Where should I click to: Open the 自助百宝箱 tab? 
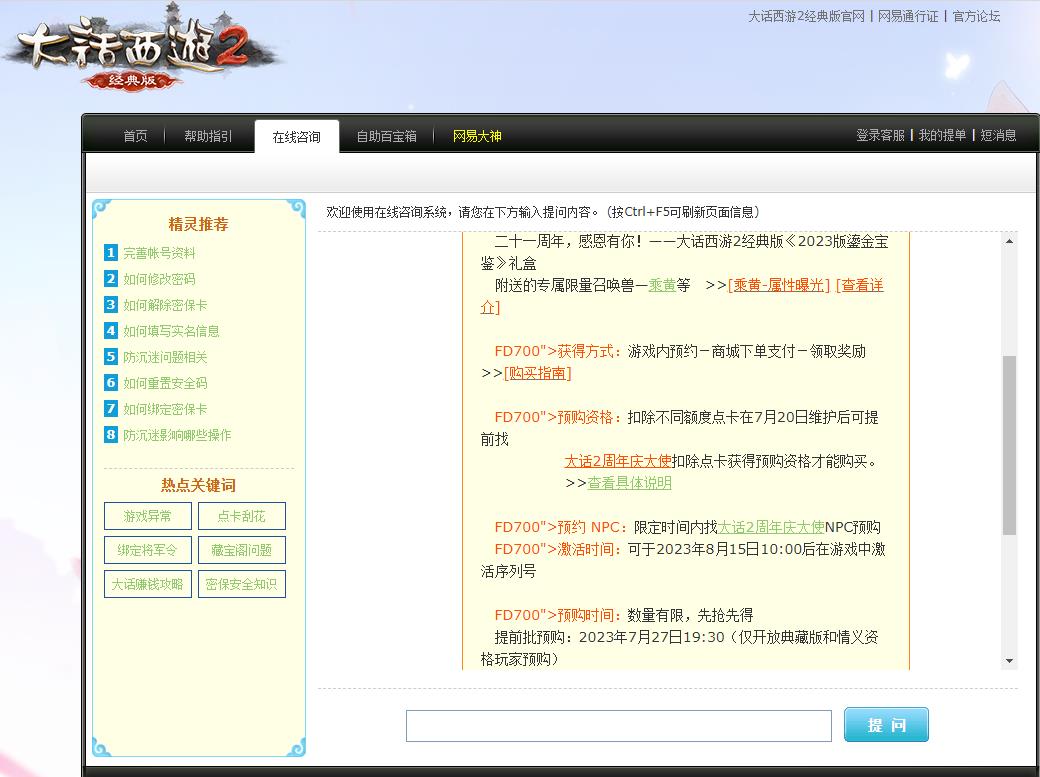[x=388, y=136]
